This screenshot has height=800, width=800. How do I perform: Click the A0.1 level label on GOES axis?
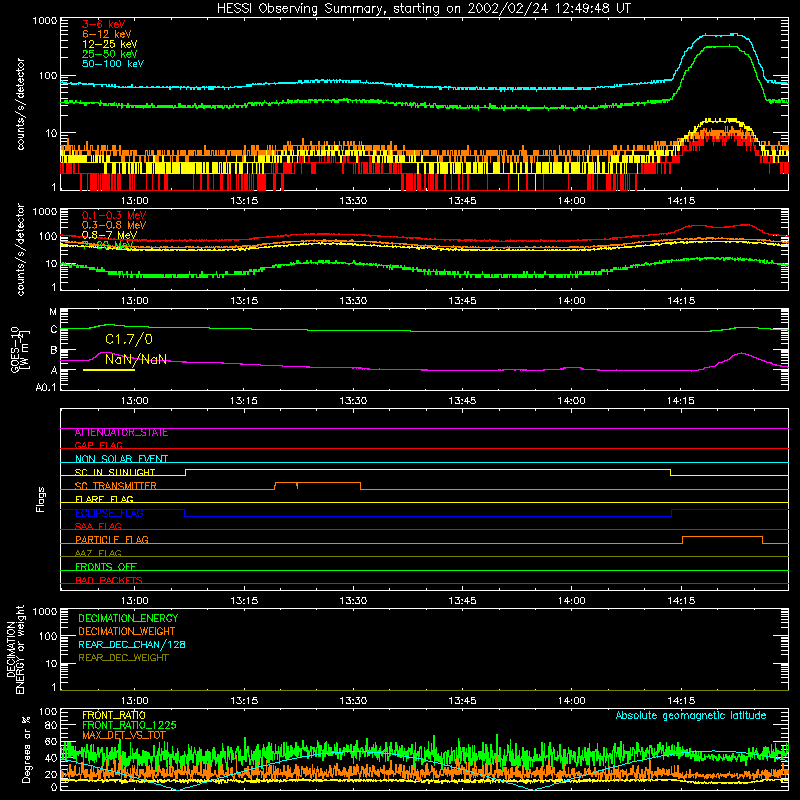pos(46,388)
